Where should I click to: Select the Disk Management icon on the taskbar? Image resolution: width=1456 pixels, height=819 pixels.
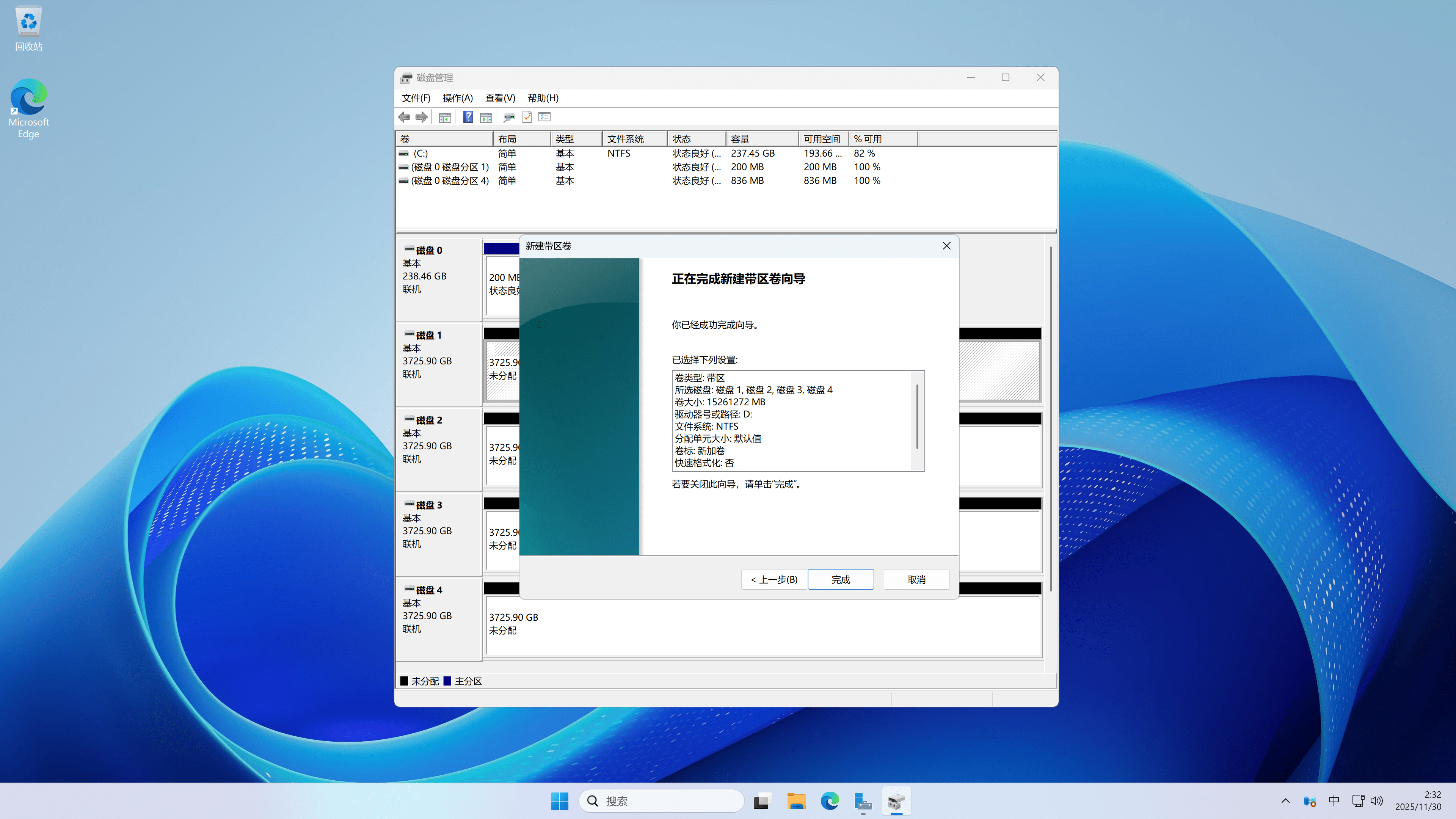tap(896, 801)
